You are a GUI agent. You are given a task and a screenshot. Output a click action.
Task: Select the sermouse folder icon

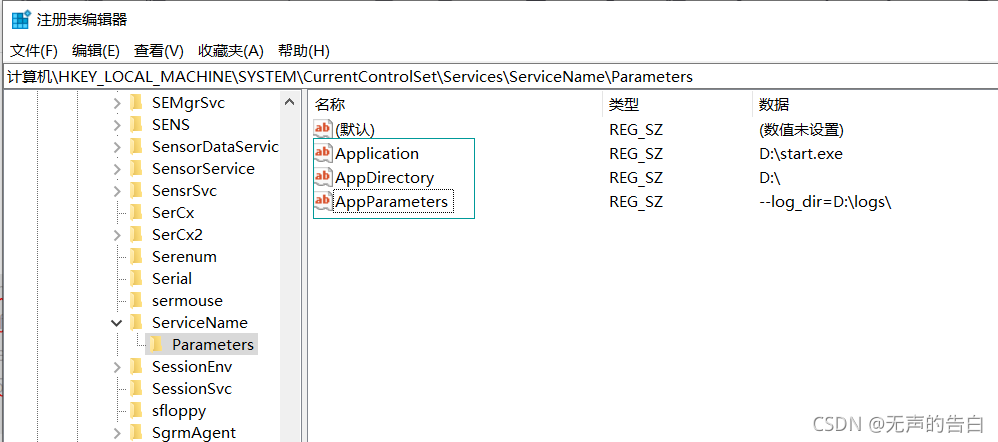(x=136, y=300)
